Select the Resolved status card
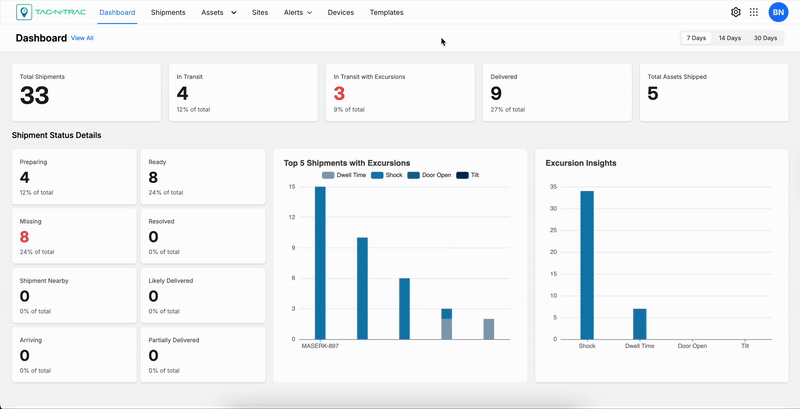Viewport: 800px width, 409px height. pyautogui.click(x=203, y=236)
